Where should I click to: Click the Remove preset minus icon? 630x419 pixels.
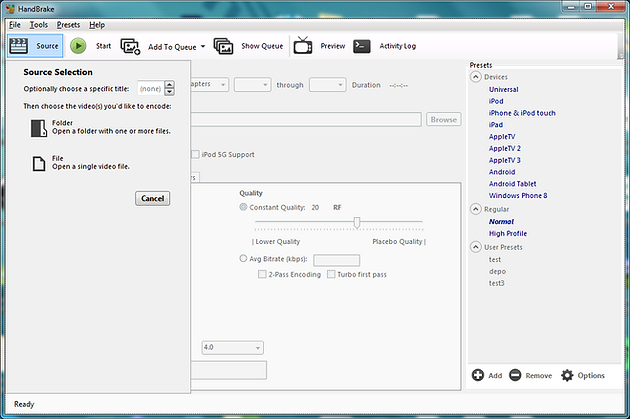coord(515,375)
